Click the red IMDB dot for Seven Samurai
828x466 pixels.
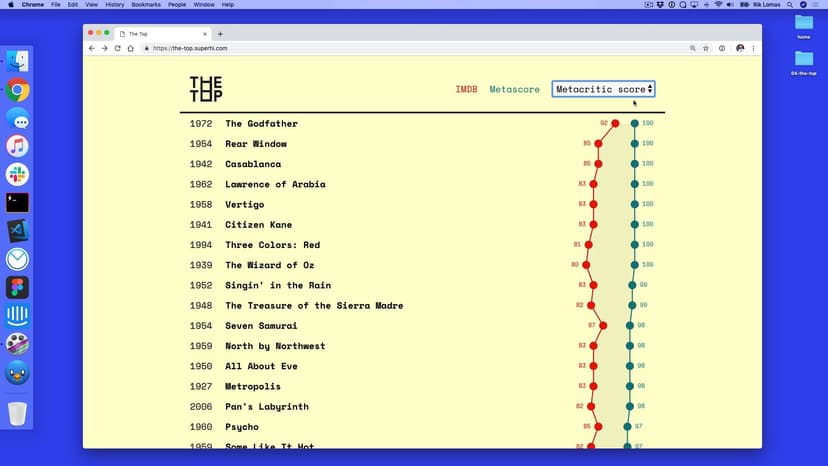click(x=605, y=325)
